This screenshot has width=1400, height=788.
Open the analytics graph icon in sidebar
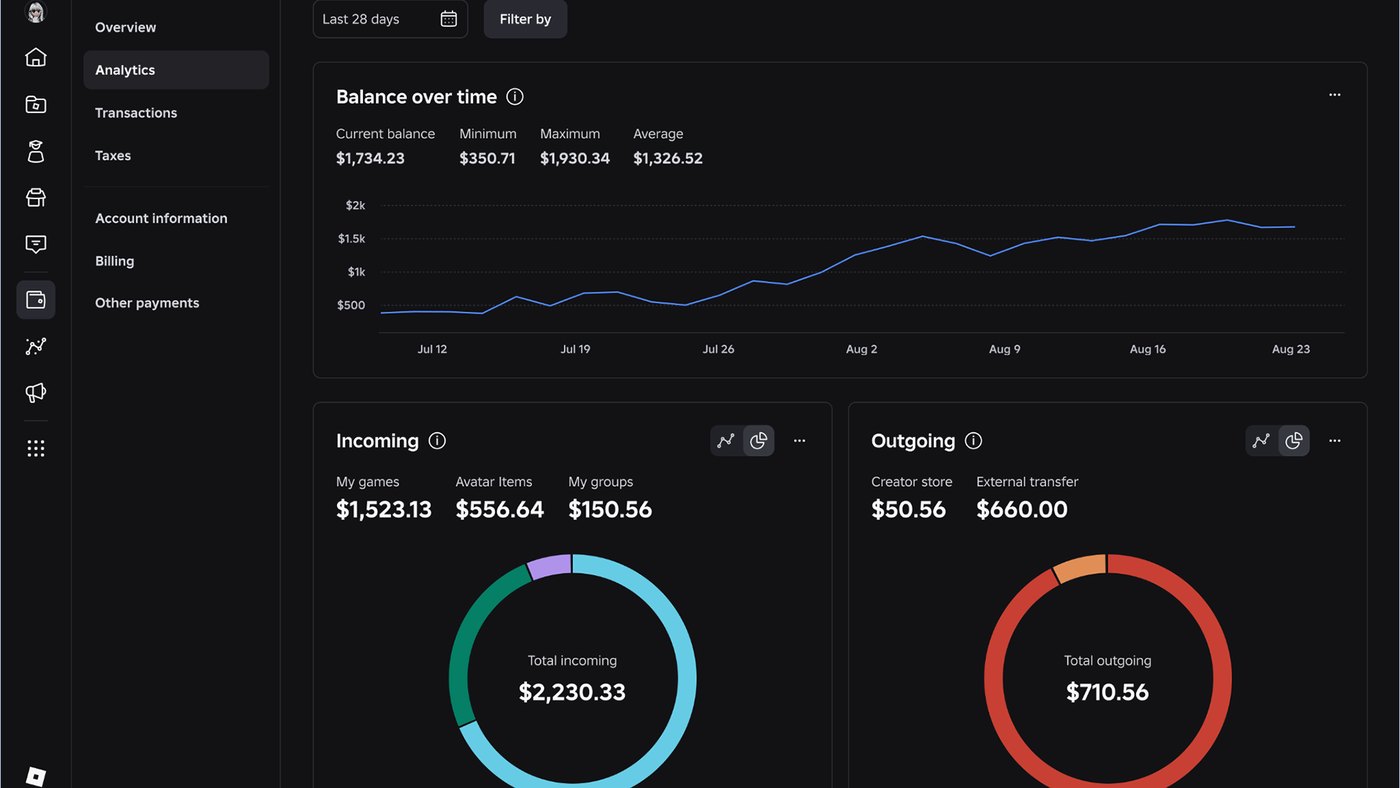[36, 347]
